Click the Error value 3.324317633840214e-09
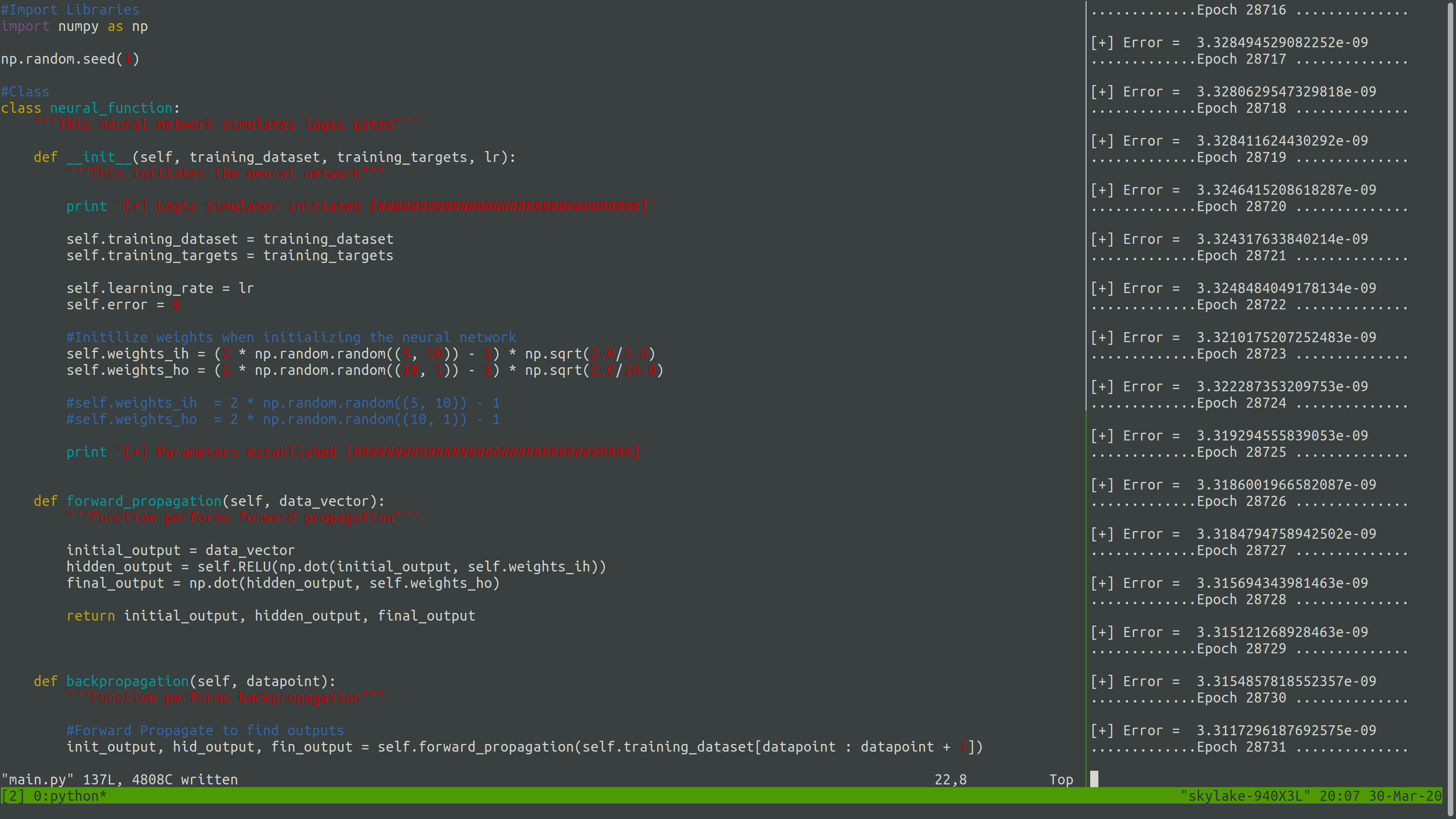The image size is (1456, 819). tap(1283, 239)
